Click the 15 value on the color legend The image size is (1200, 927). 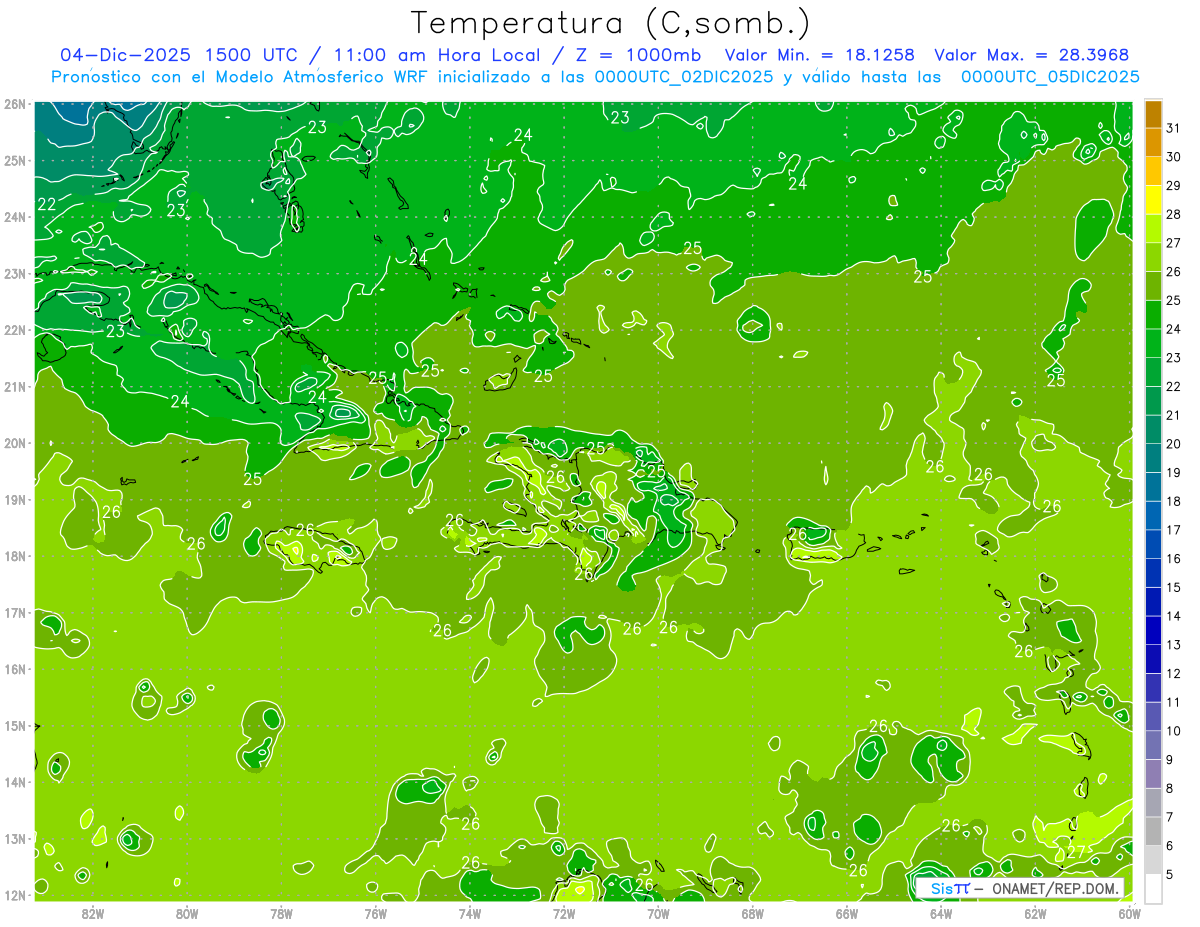1174,587
